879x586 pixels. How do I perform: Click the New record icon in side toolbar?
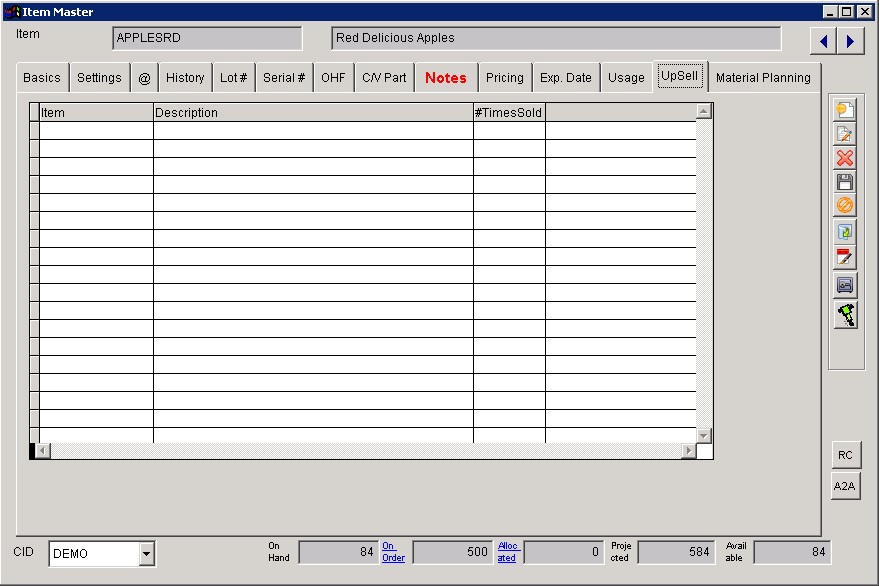point(845,110)
